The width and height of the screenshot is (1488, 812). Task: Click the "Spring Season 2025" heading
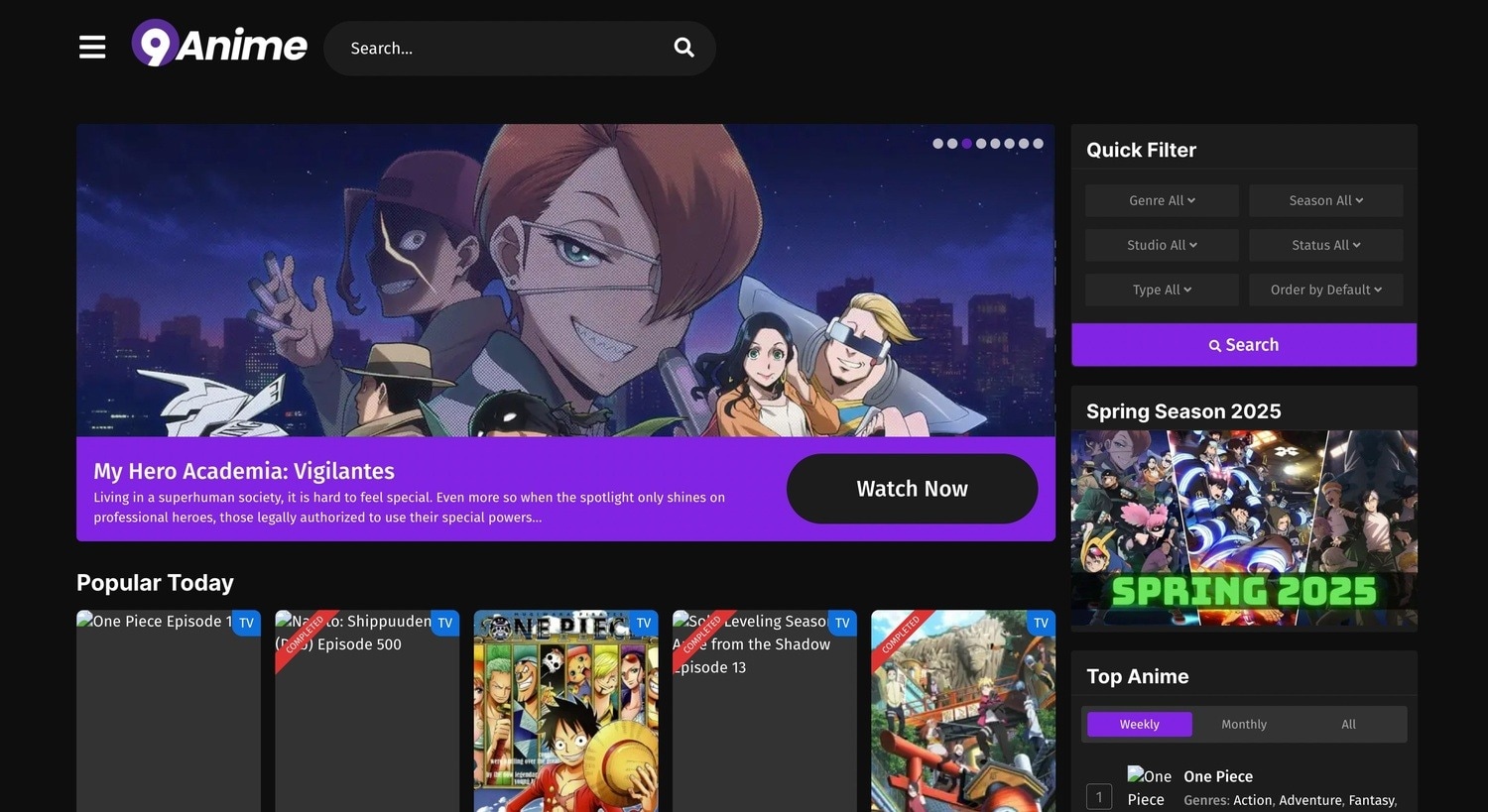(1183, 411)
